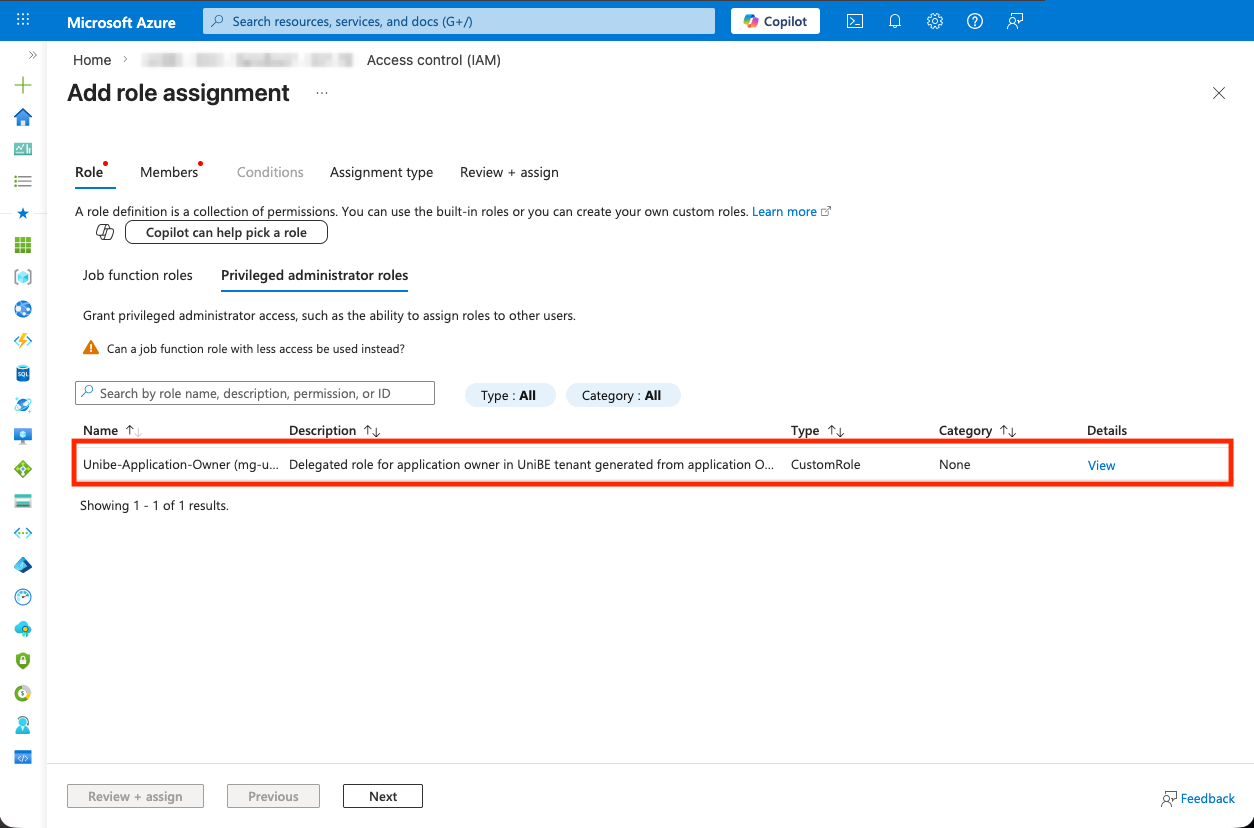
Task: Open the notifications bell
Action: tap(895, 21)
